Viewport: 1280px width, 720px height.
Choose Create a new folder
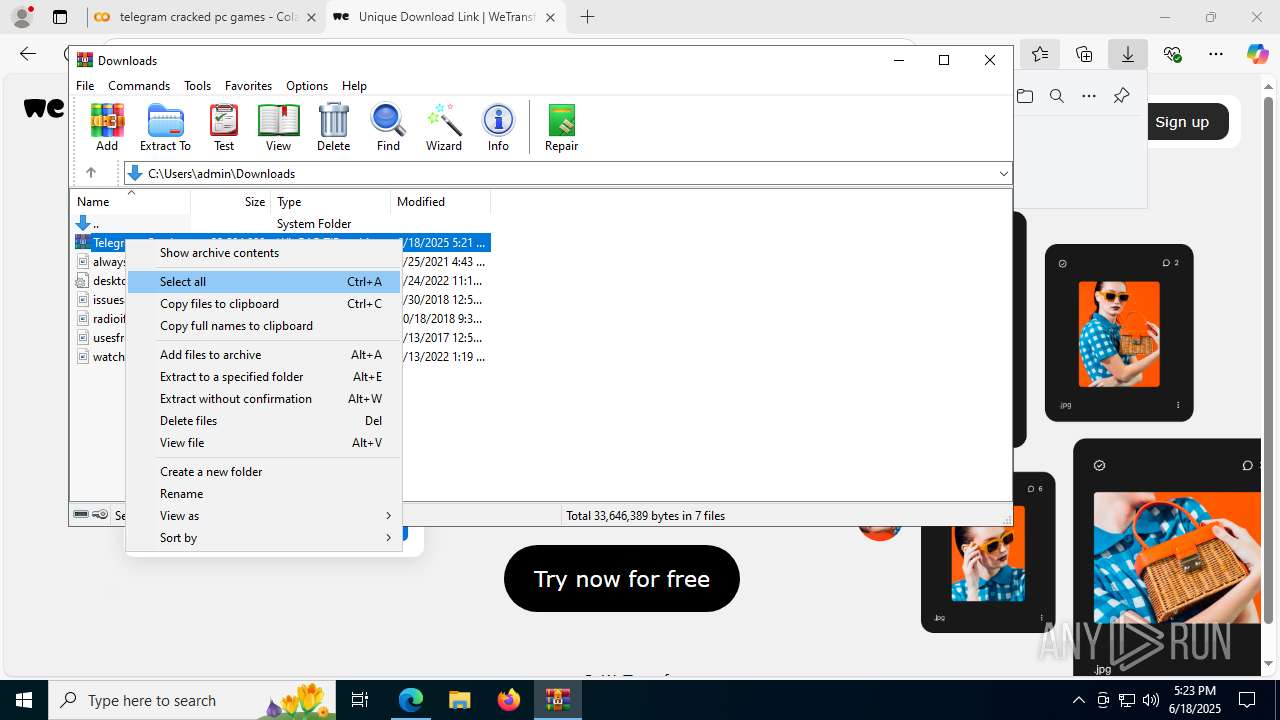pyautogui.click(x=264, y=472)
